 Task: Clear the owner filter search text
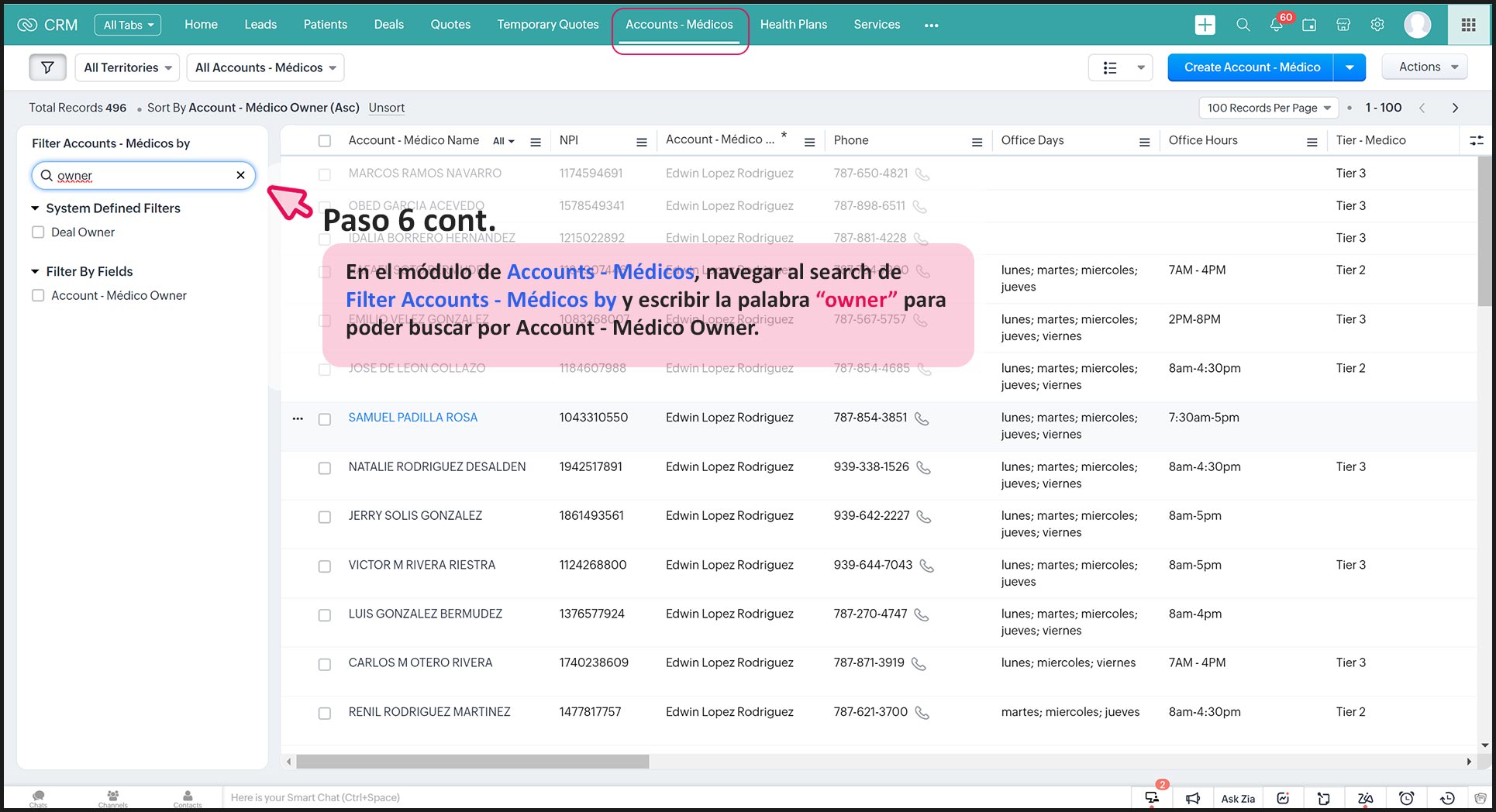click(x=240, y=175)
